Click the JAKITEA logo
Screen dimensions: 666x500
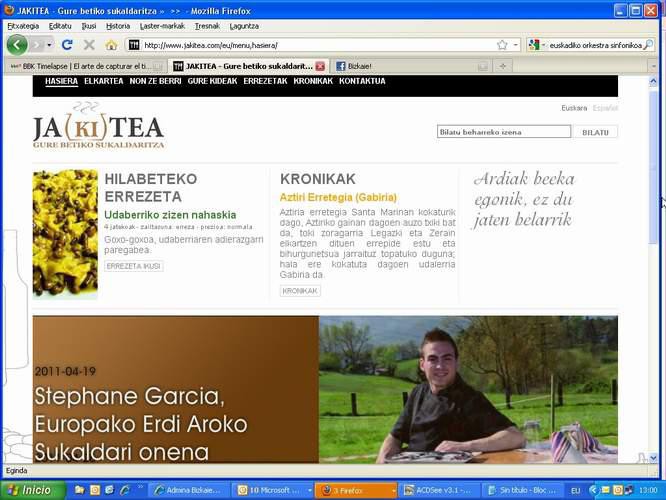click(99, 126)
